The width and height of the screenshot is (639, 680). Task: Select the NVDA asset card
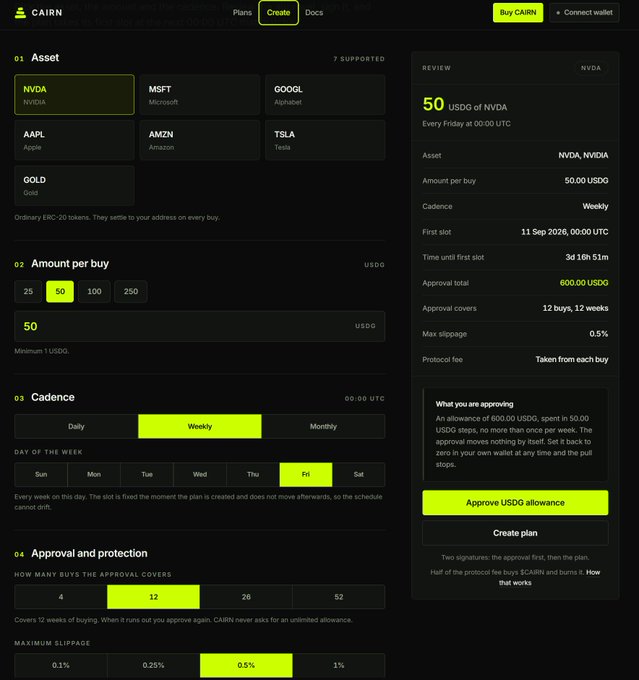[x=74, y=95]
